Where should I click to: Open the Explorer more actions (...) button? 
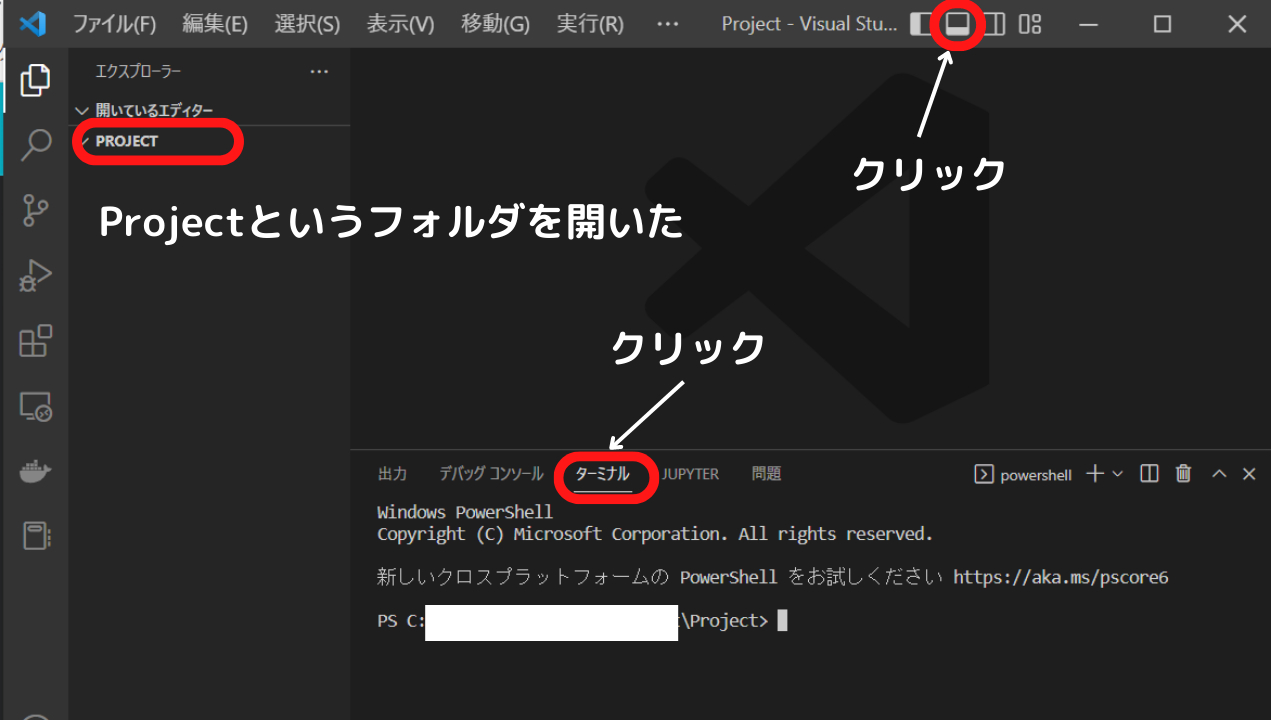tap(318, 70)
